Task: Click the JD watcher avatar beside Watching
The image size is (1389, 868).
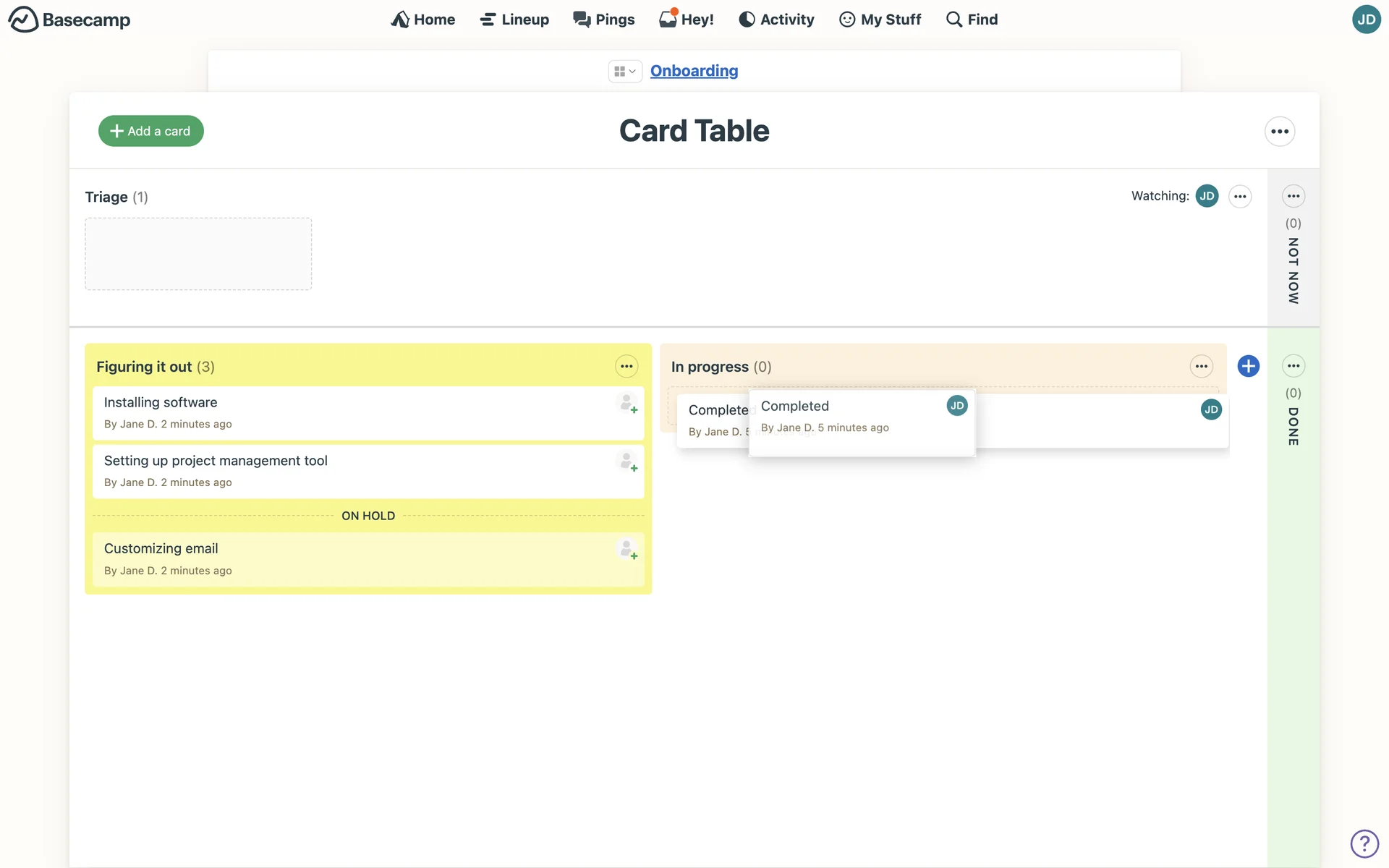Action: (1207, 196)
